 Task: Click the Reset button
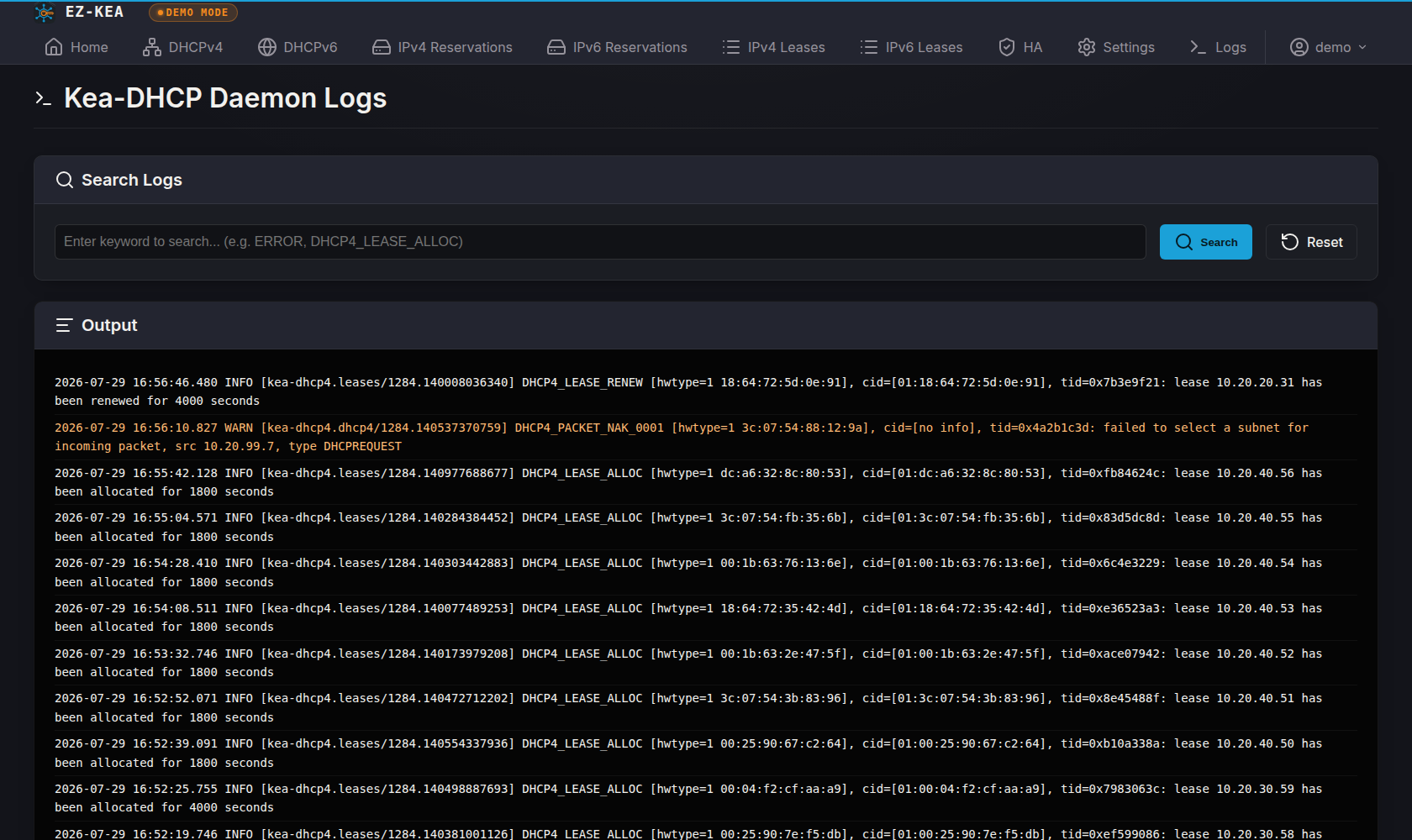click(1311, 242)
